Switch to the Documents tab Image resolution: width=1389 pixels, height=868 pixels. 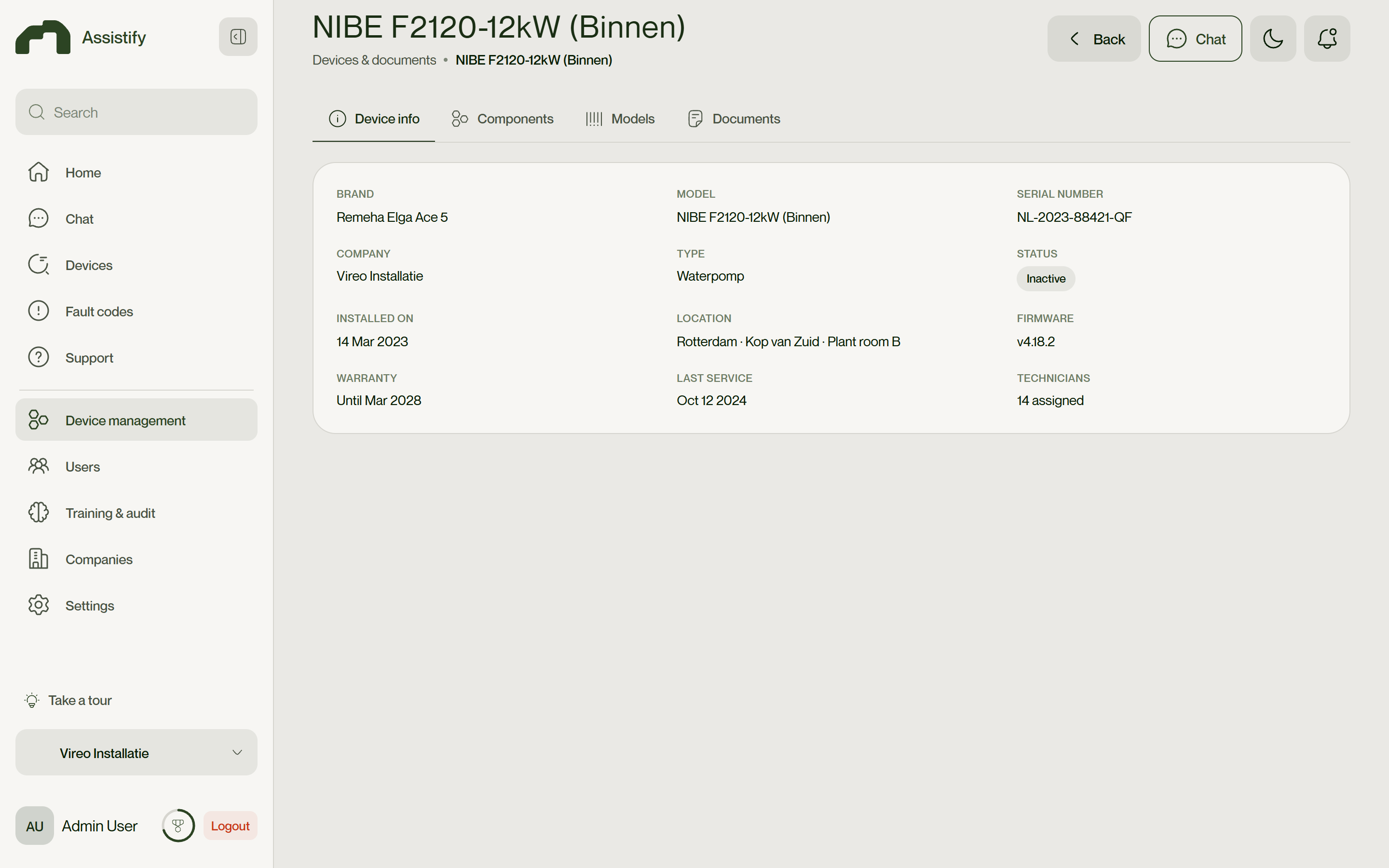[x=734, y=119]
